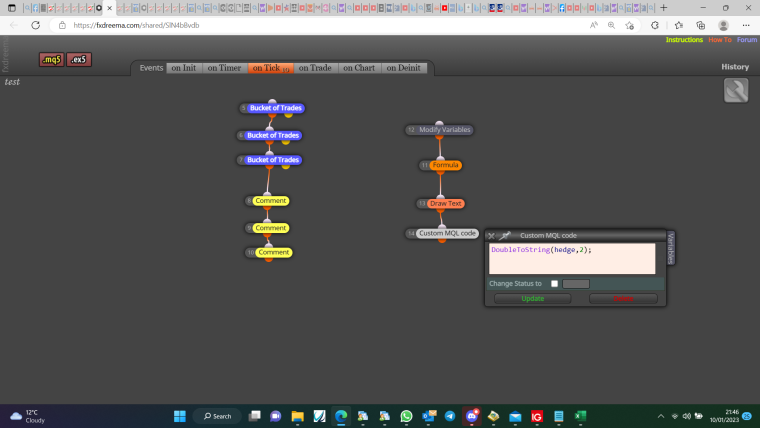
Task: Open the History panel
Action: (735, 67)
